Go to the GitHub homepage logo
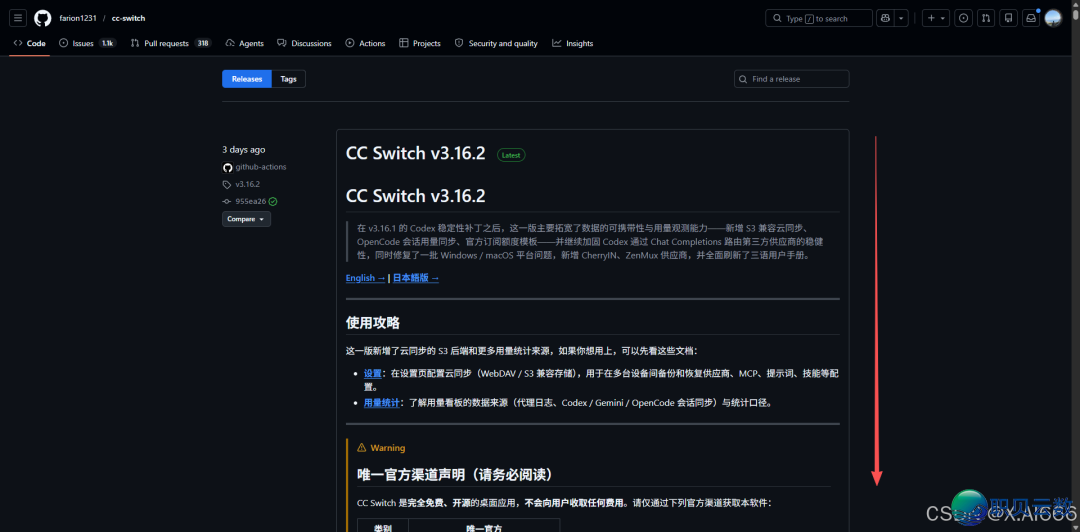Viewport: 1080px width, 532px height. [43, 19]
